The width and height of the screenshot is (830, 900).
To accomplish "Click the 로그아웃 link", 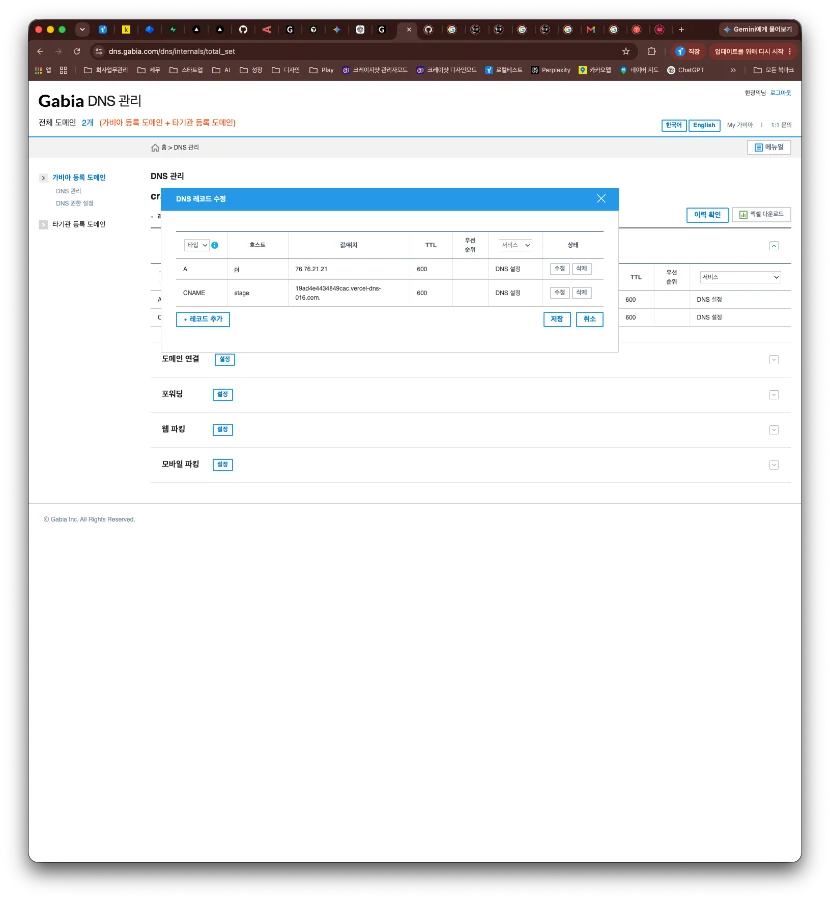I will click(781, 92).
